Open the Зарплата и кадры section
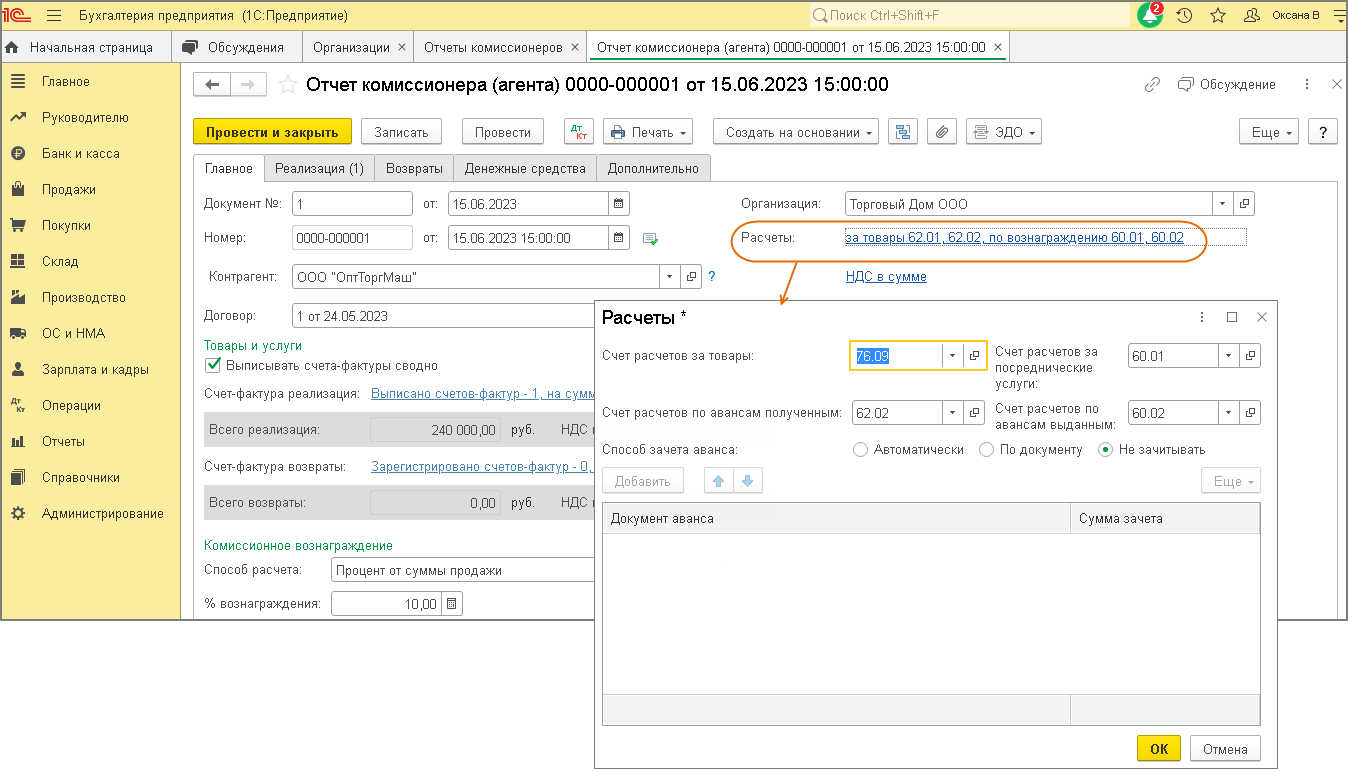The height and width of the screenshot is (772, 1348). click(95, 370)
